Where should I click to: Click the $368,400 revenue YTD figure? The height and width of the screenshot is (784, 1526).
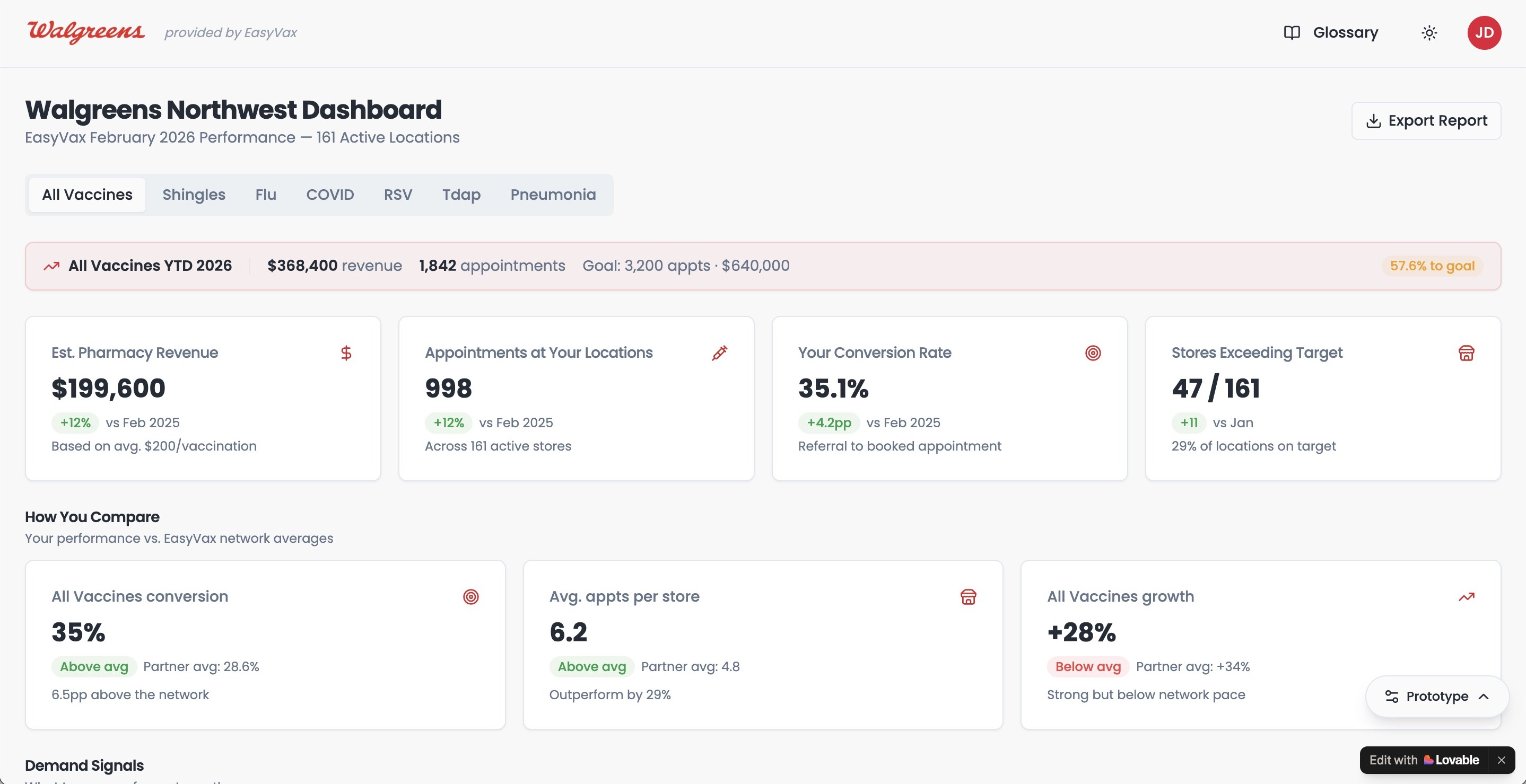tap(302, 266)
